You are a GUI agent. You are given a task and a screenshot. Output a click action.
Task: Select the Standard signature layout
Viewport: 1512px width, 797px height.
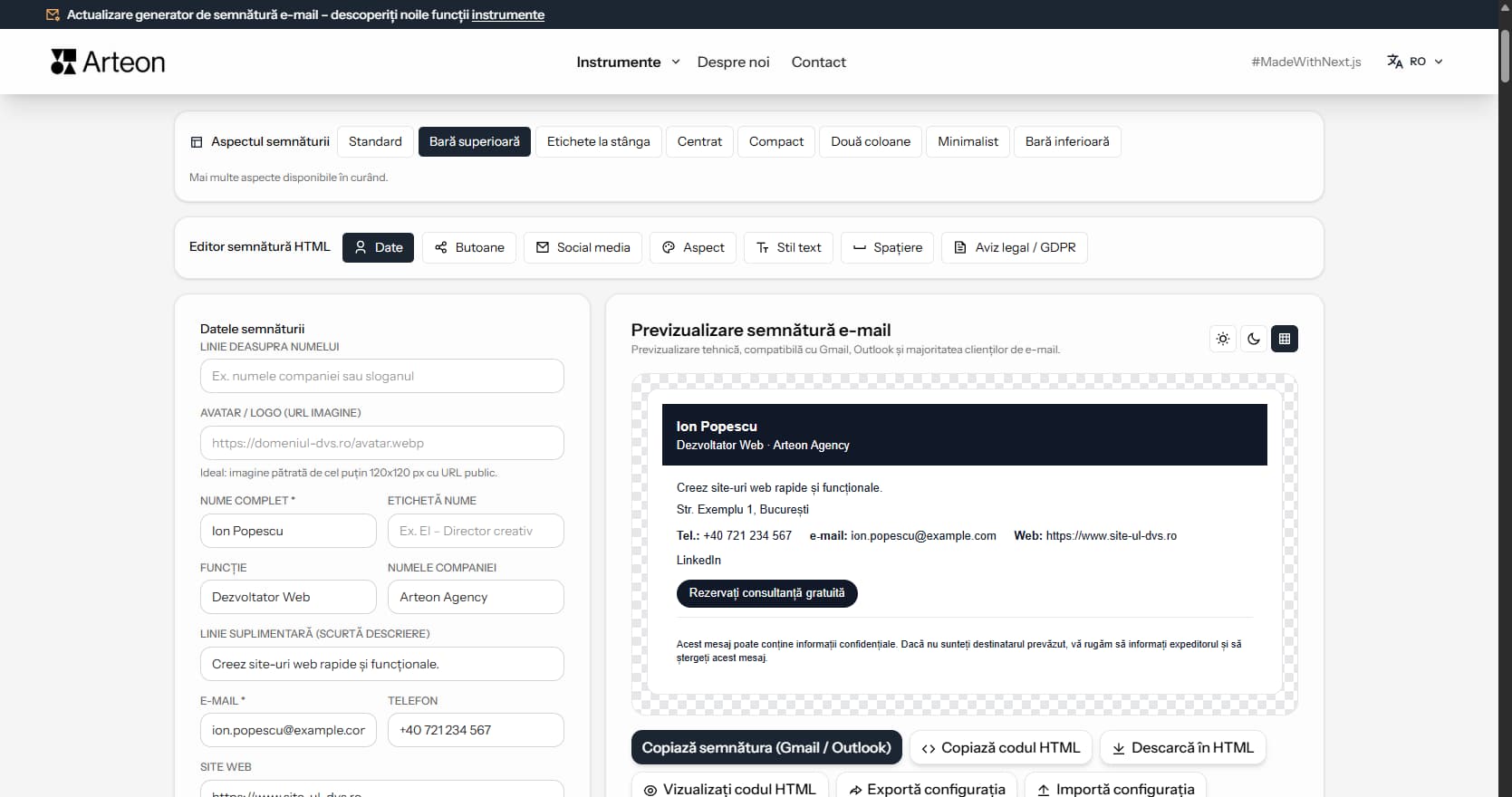coord(375,141)
